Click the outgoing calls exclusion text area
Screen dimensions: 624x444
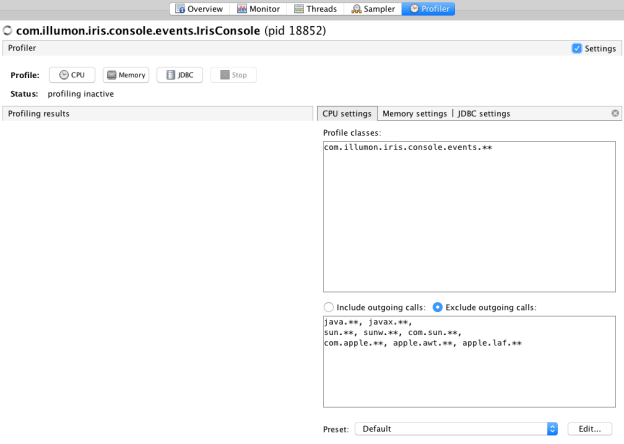[467, 362]
